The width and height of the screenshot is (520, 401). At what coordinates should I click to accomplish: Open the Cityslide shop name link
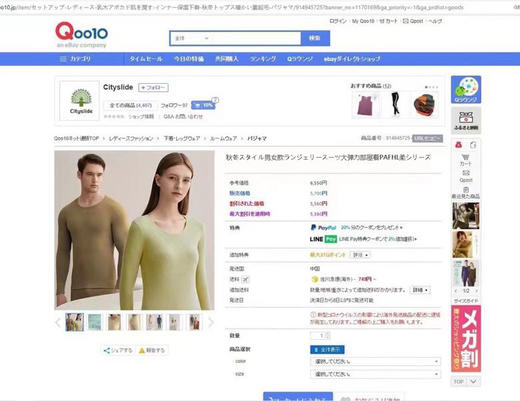point(118,87)
